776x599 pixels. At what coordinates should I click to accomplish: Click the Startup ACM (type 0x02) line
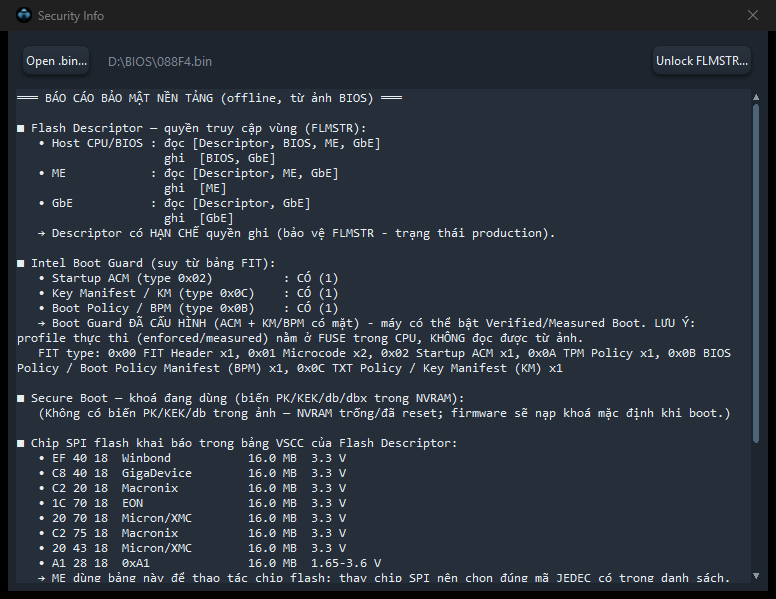click(189, 278)
